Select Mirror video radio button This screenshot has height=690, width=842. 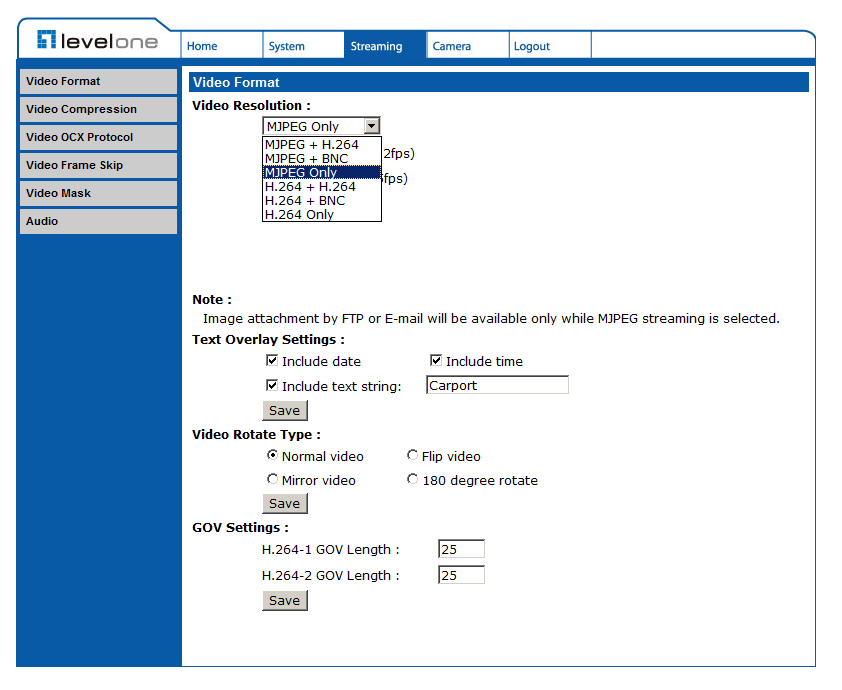click(272, 478)
